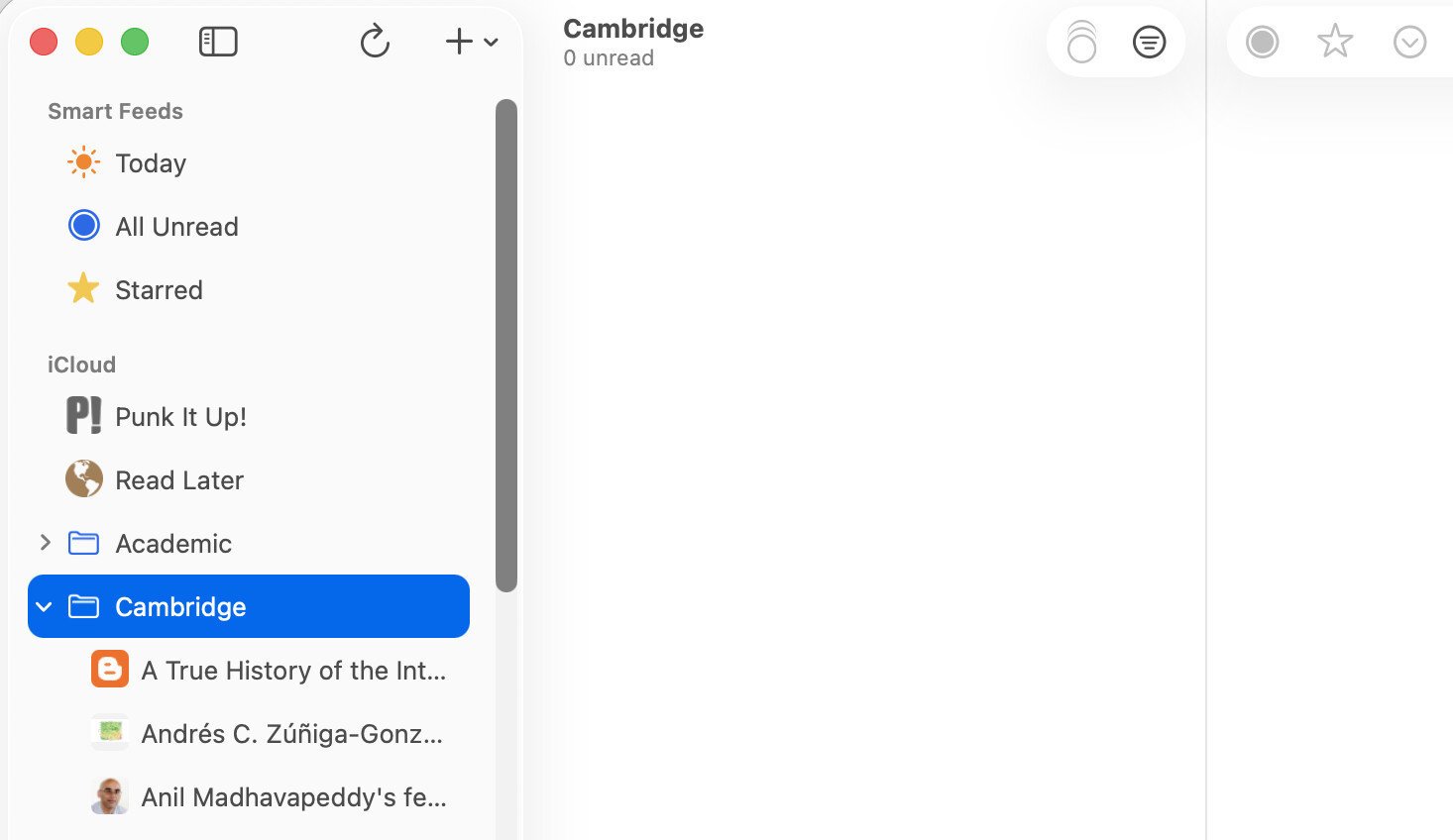The height and width of the screenshot is (840, 1453).
Task: Toggle the sidebar visibility button
Action: 218,42
